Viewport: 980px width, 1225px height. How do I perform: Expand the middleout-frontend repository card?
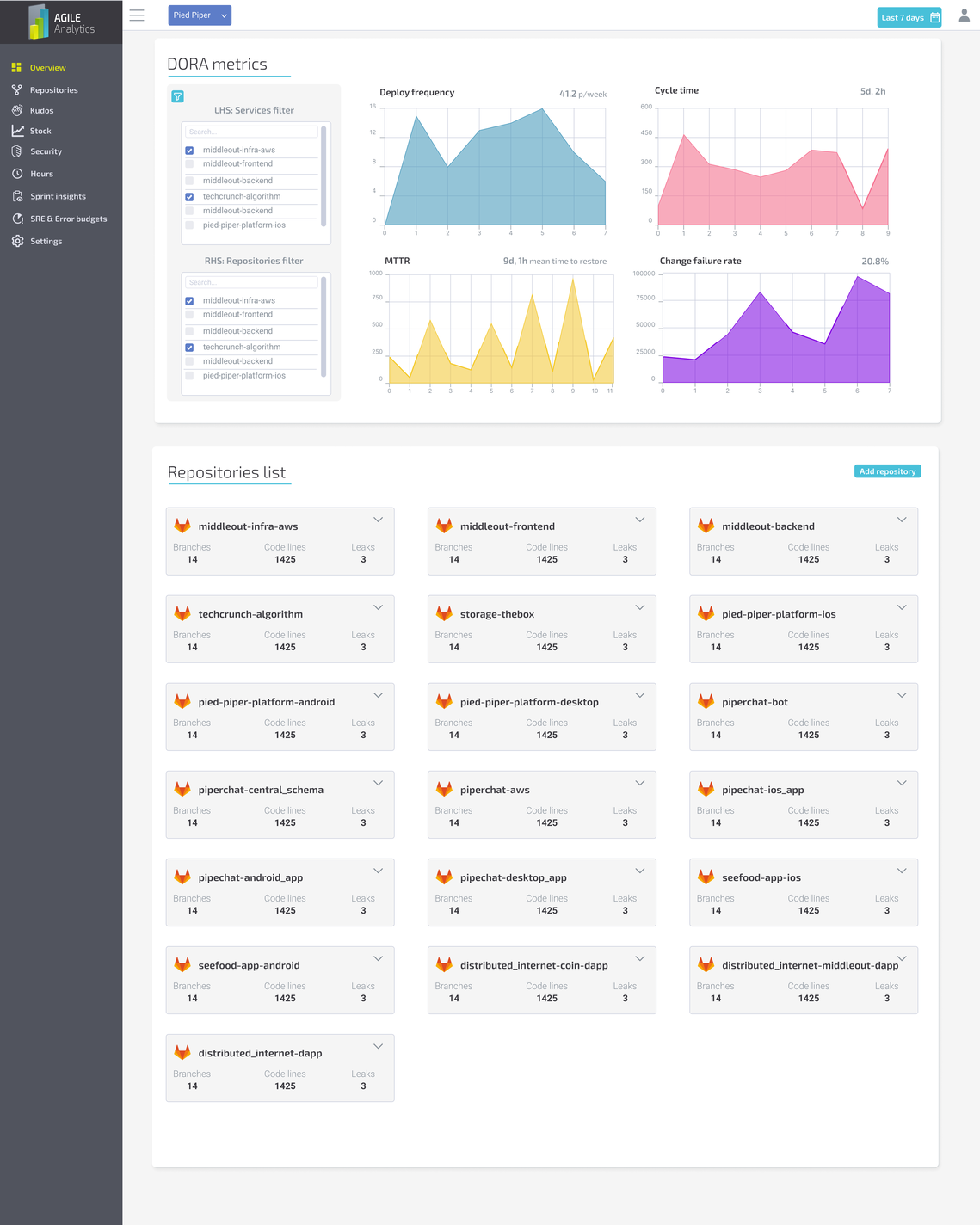tap(640, 520)
